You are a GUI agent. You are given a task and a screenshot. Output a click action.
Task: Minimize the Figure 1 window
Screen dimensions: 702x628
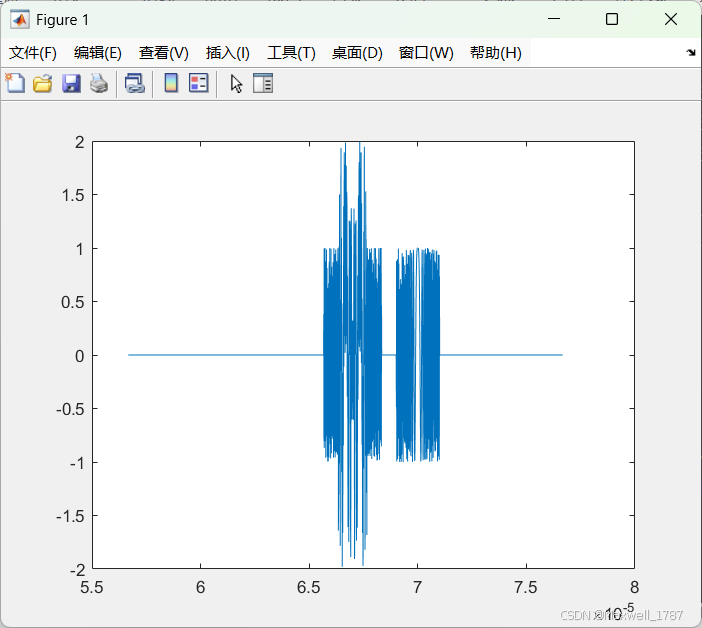pos(554,19)
